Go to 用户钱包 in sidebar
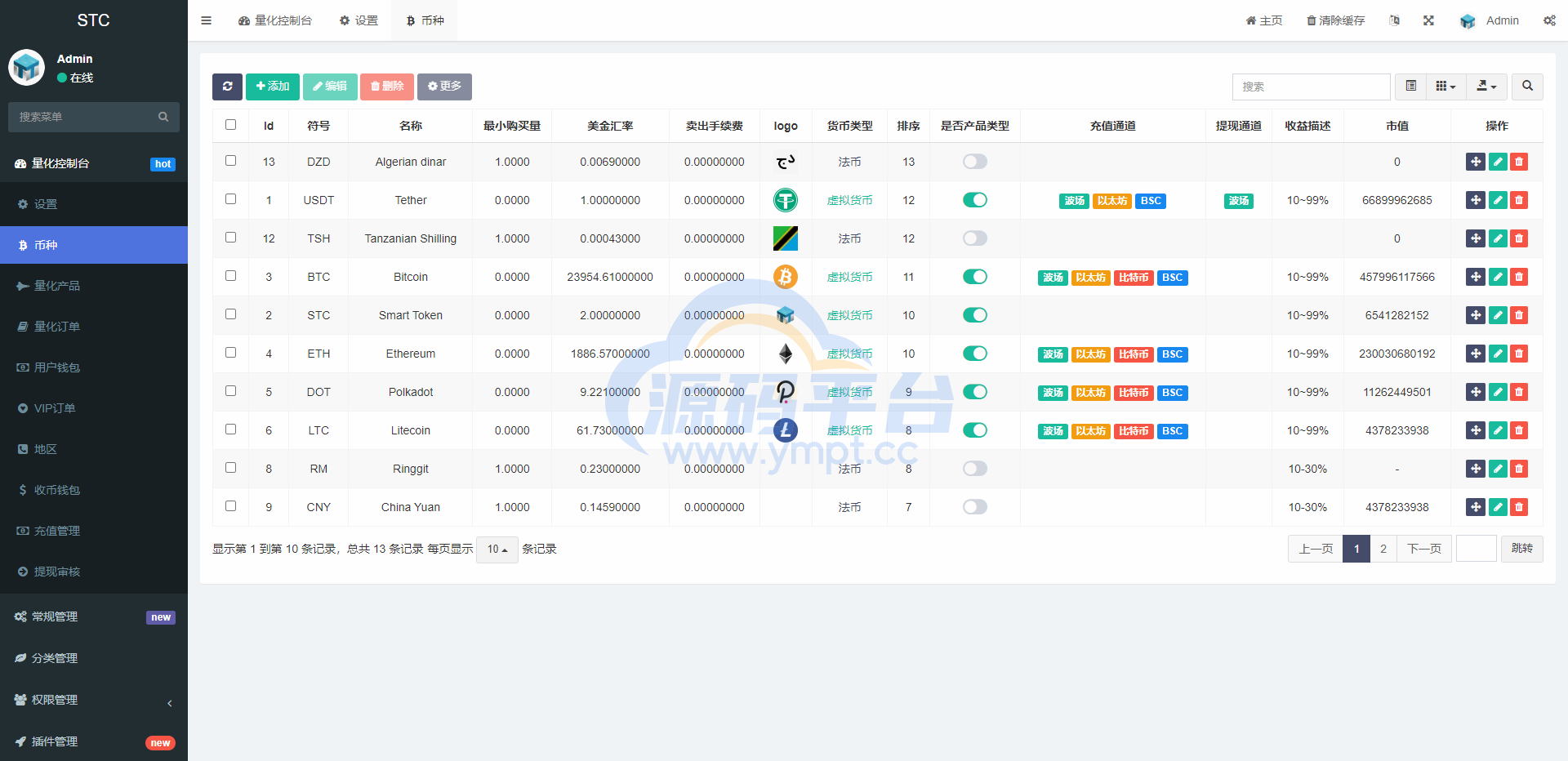The width and height of the screenshot is (1568, 761). [x=94, y=367]
